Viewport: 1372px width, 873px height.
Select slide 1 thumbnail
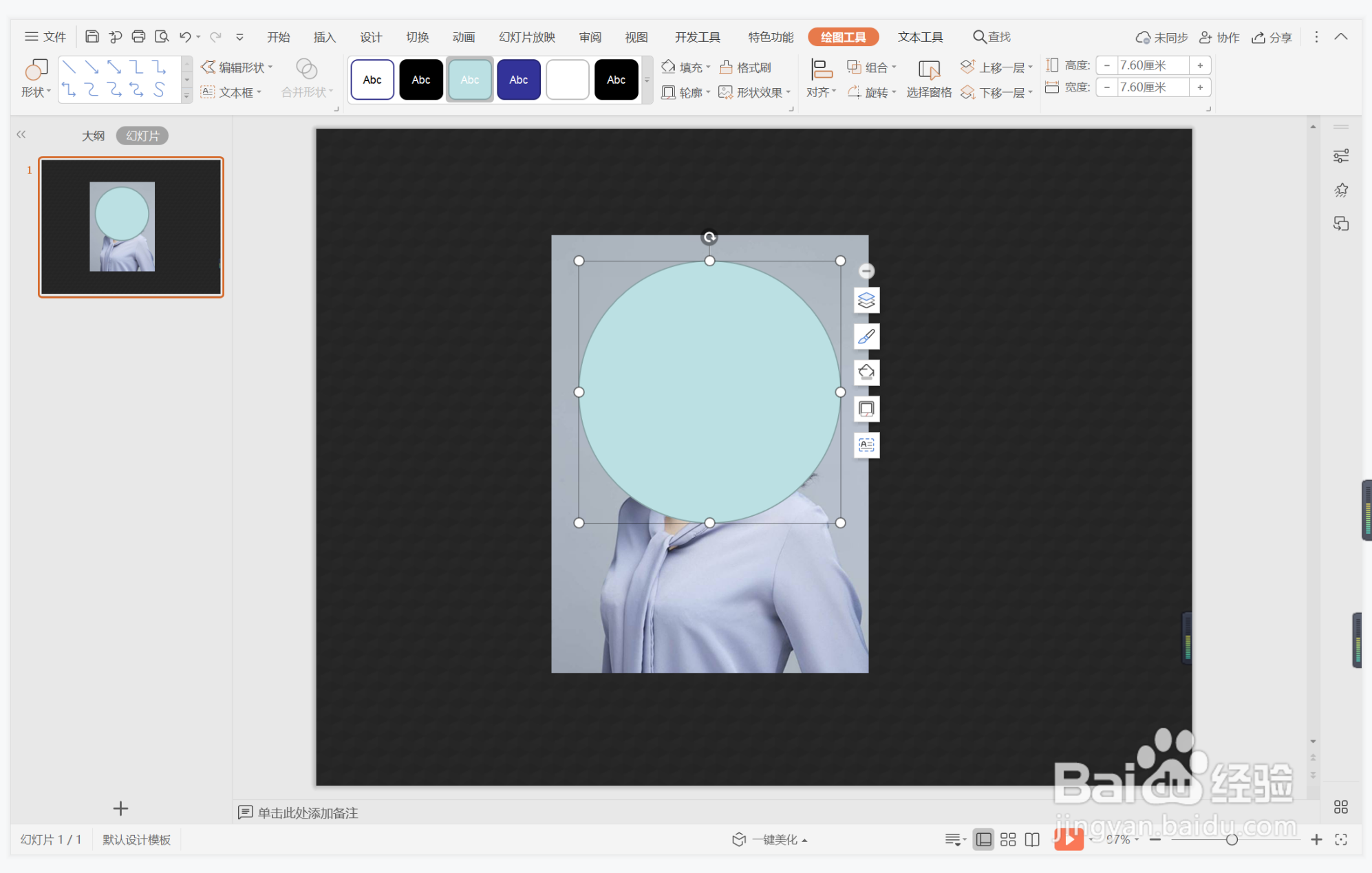(x=131, y=227)
